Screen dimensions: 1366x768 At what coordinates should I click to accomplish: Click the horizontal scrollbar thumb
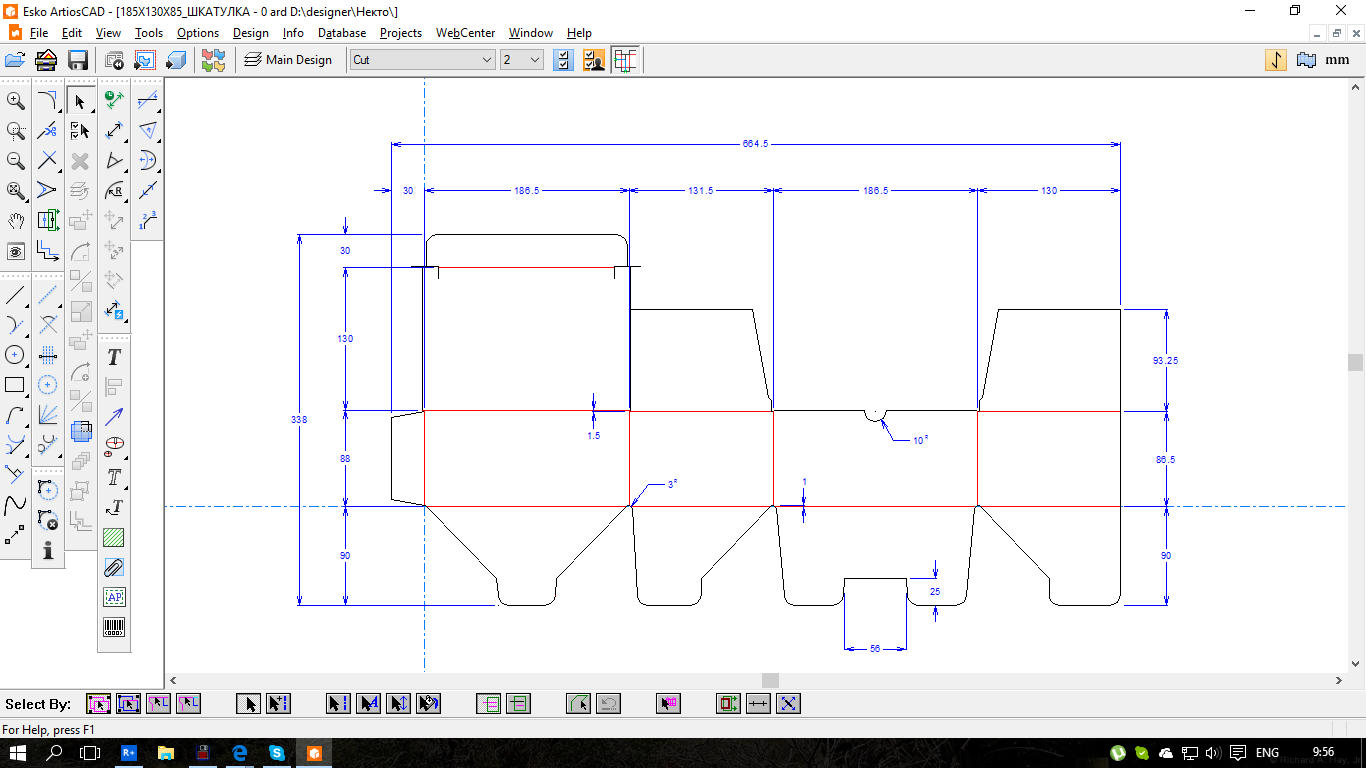[770, 680]
